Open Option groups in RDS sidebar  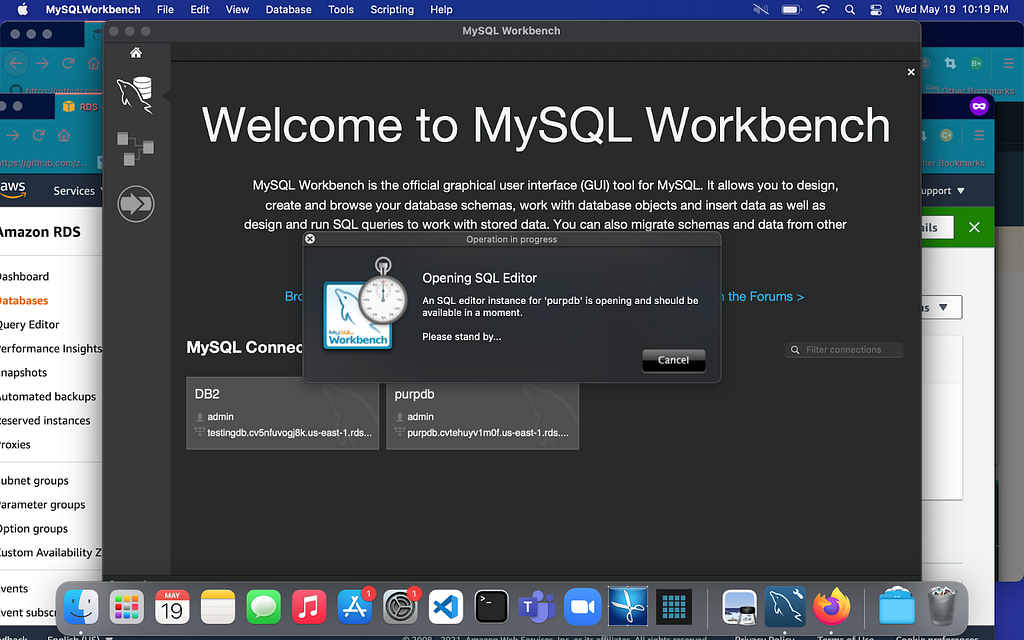(34, 529)
